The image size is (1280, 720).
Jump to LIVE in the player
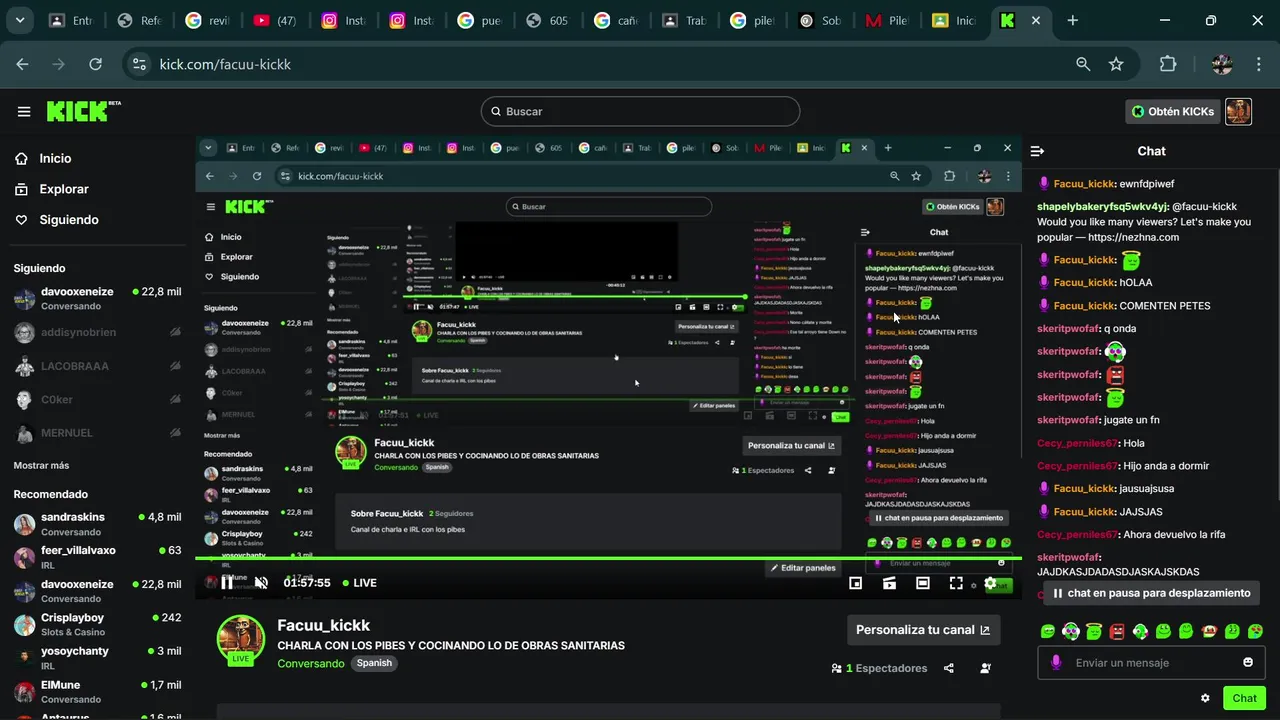[x=359, y=583]
